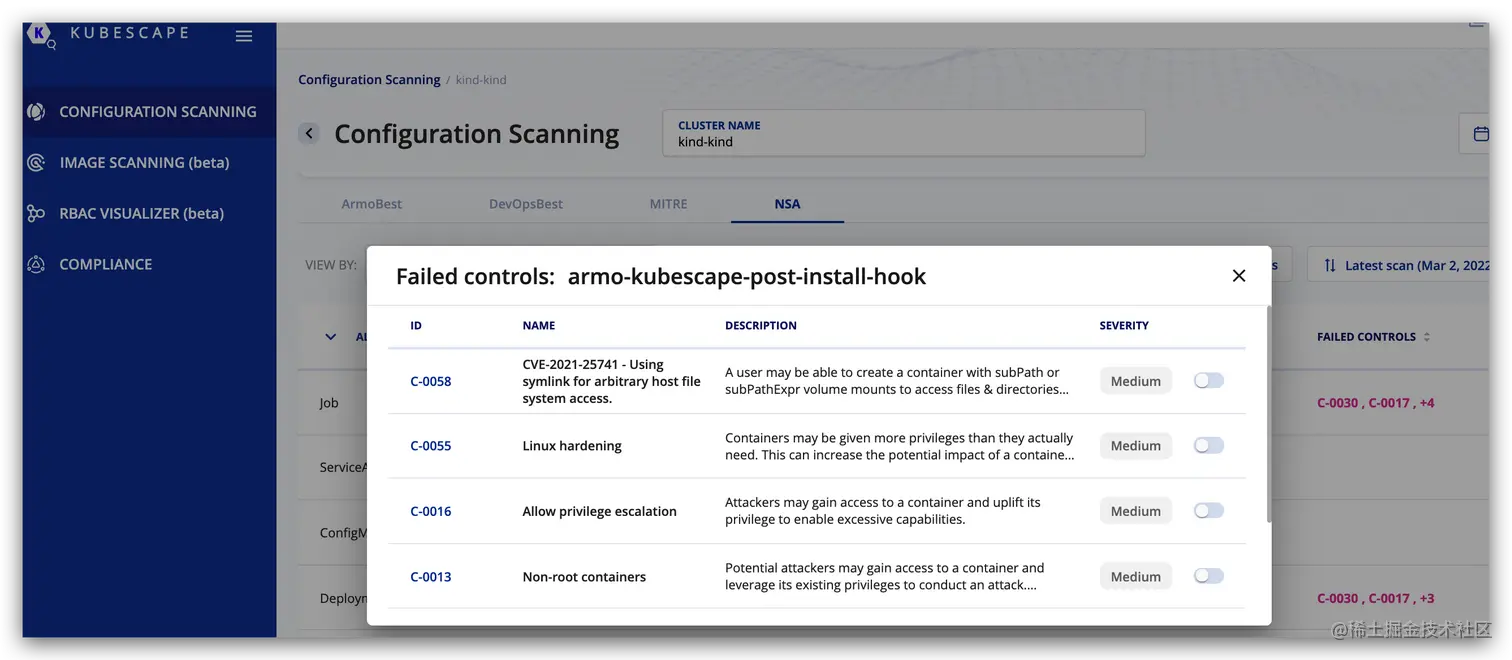1512x660 pixels.
Task: Click the Medium badge for Non-root containers
Action: [x=1136, y=577]
